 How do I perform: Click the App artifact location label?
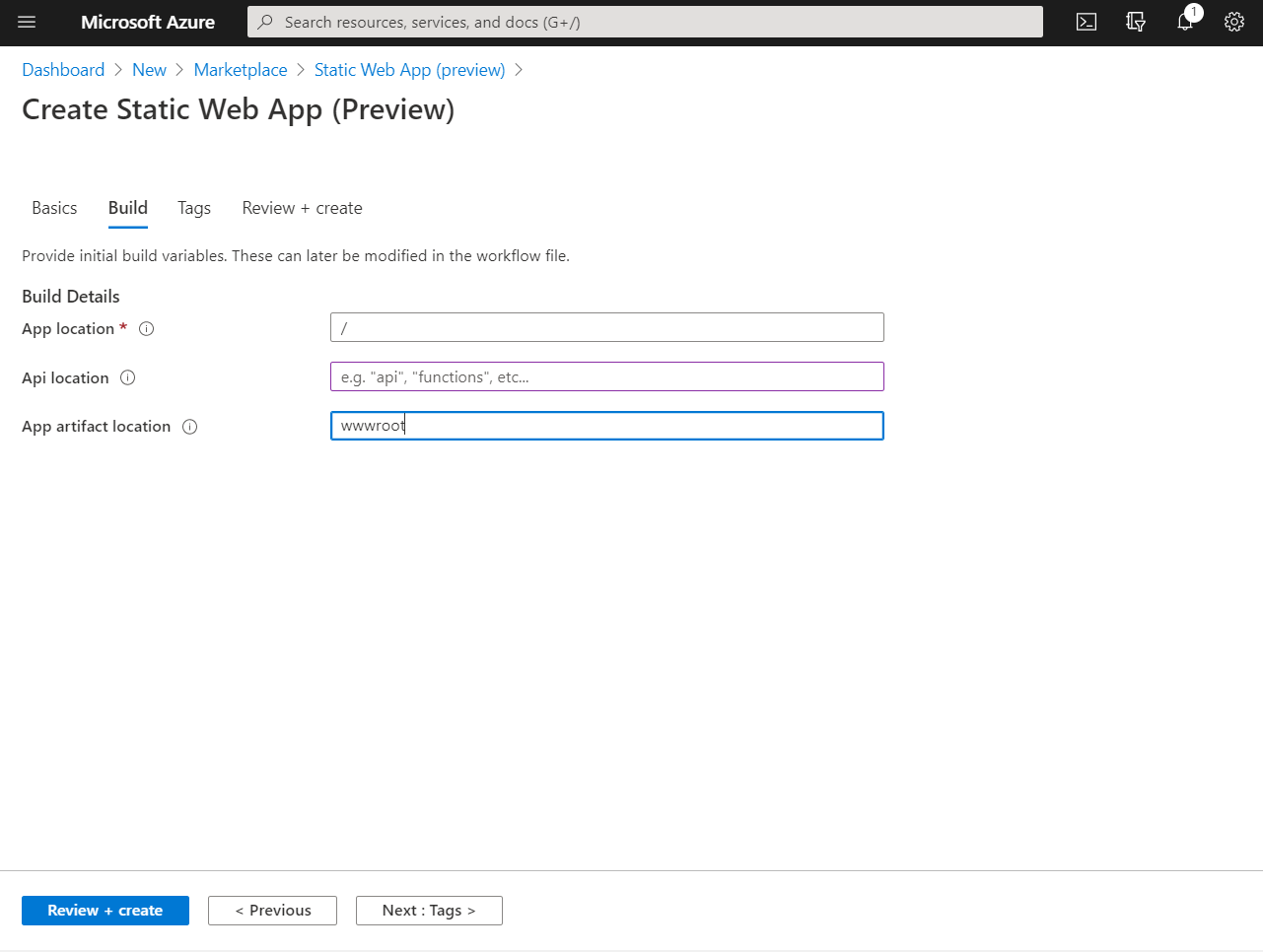97,427
